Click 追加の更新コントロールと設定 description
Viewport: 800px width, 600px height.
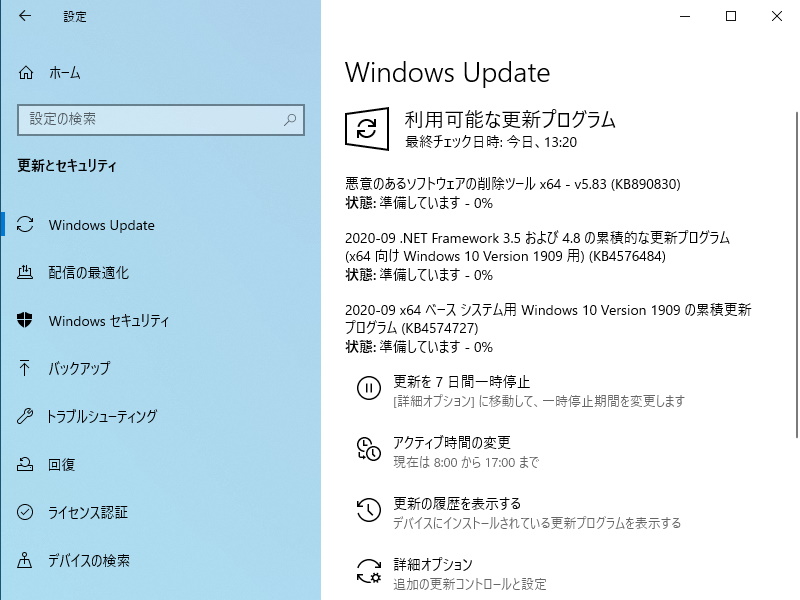[469, 584]
